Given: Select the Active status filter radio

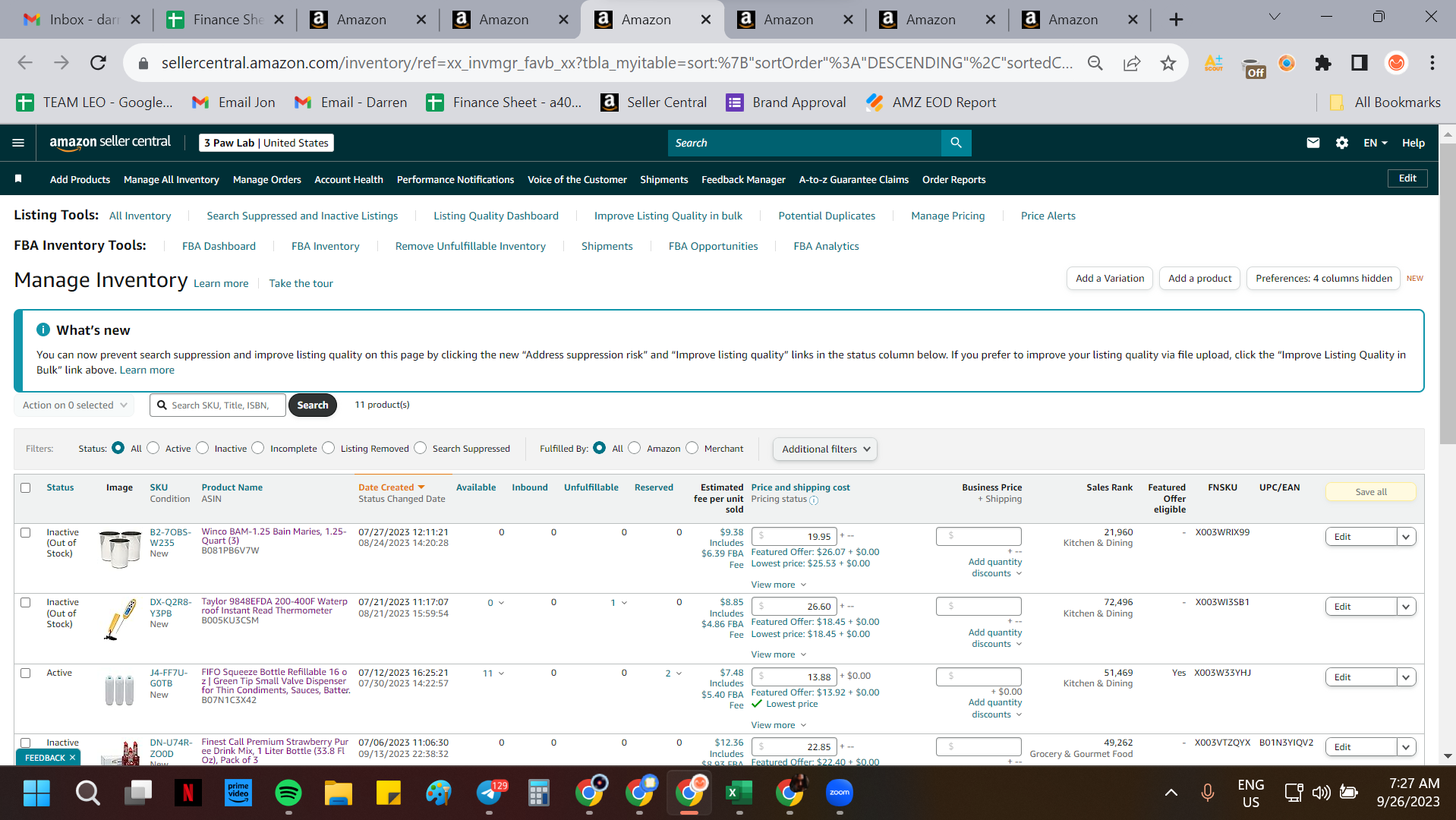Looking at the screenshot, I should (153, 448).
